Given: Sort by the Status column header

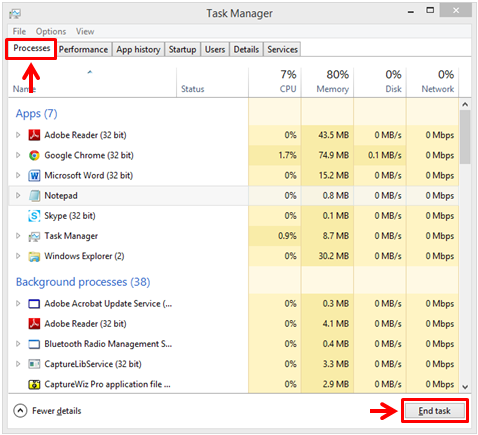Looking at the screenshot, I should (x=212, y=82).
